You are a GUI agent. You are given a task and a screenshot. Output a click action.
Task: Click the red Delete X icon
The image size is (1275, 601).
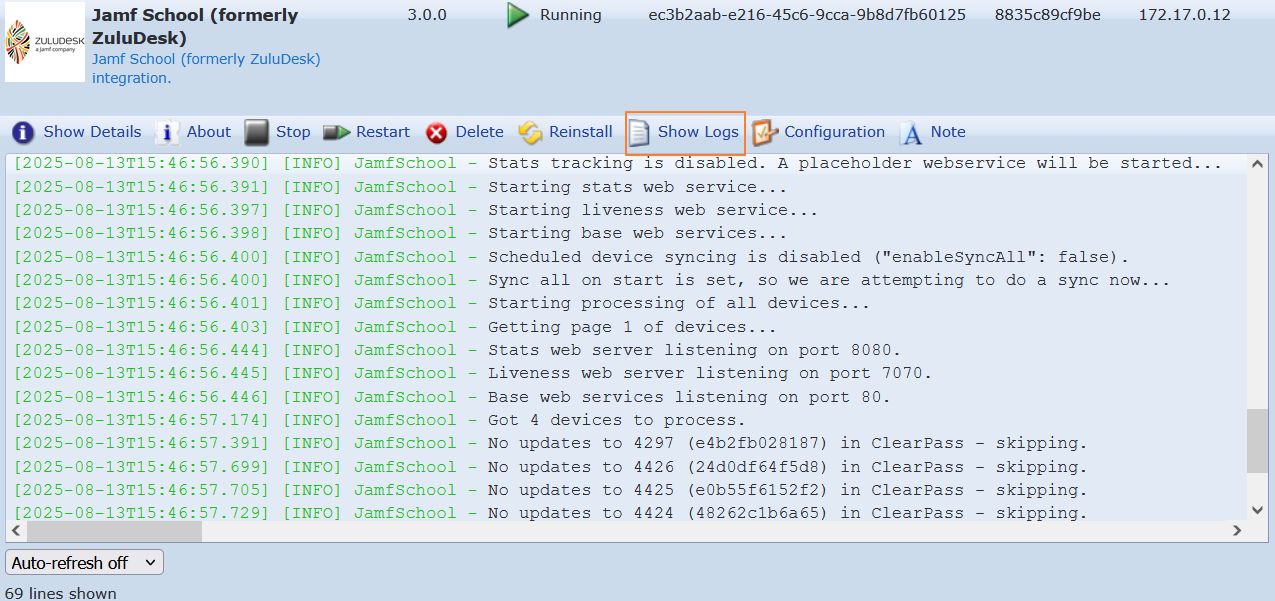point(437,133)
